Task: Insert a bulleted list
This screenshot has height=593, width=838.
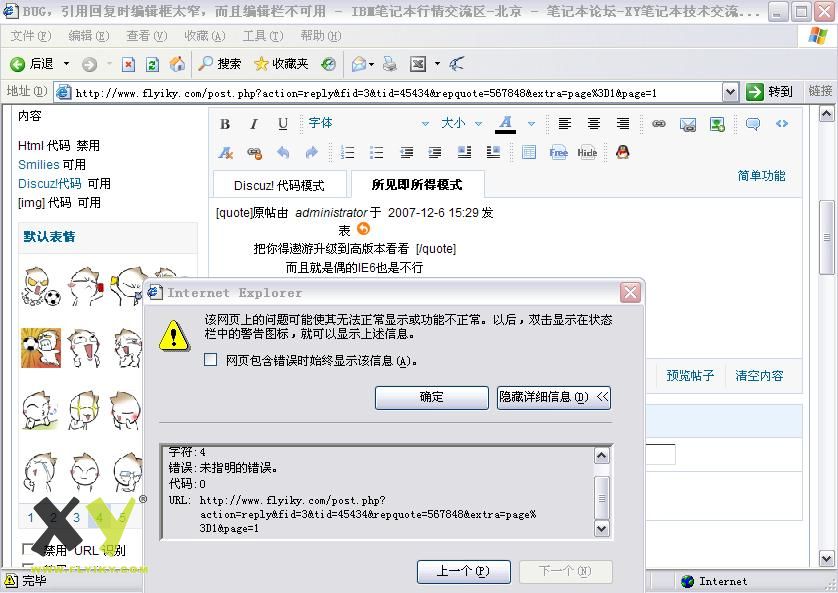Action: (x=376, y=153)
